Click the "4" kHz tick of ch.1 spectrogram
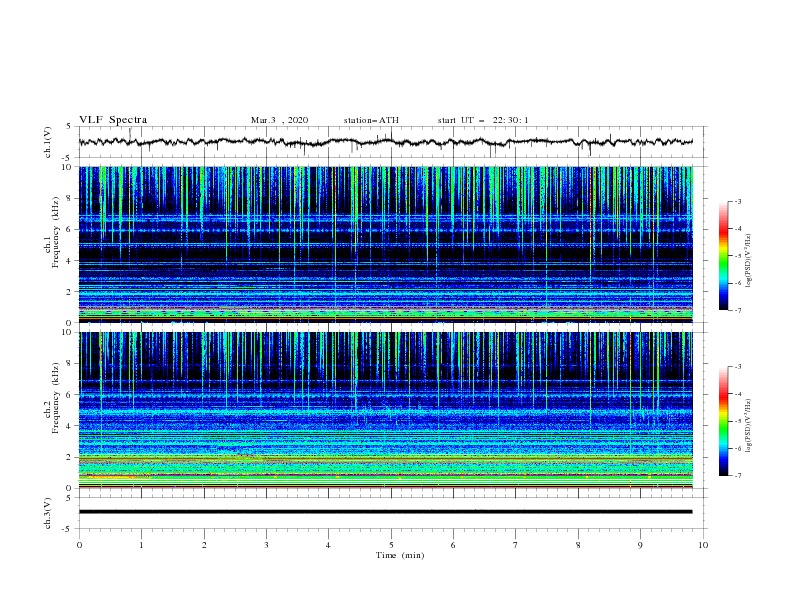This screenshot has width=792, height=612. [x=70, y=261]
